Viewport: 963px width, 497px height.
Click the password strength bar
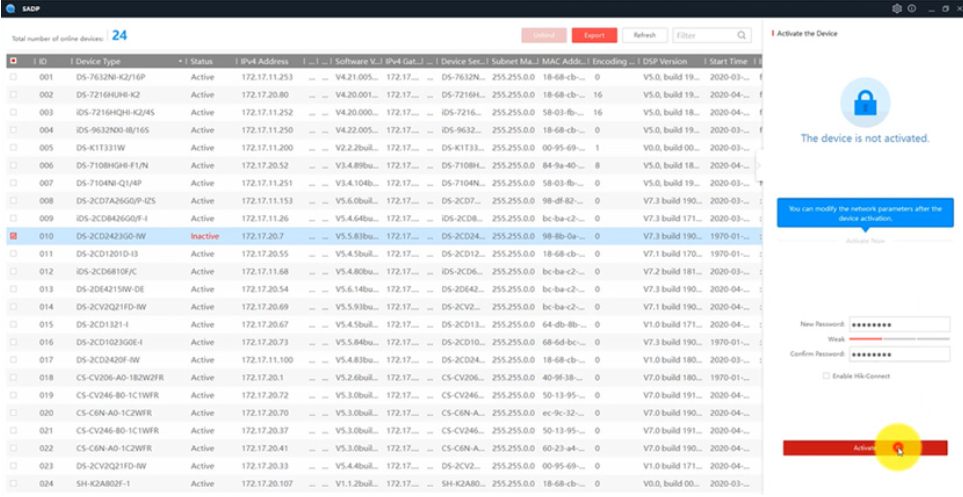(899, 339)
